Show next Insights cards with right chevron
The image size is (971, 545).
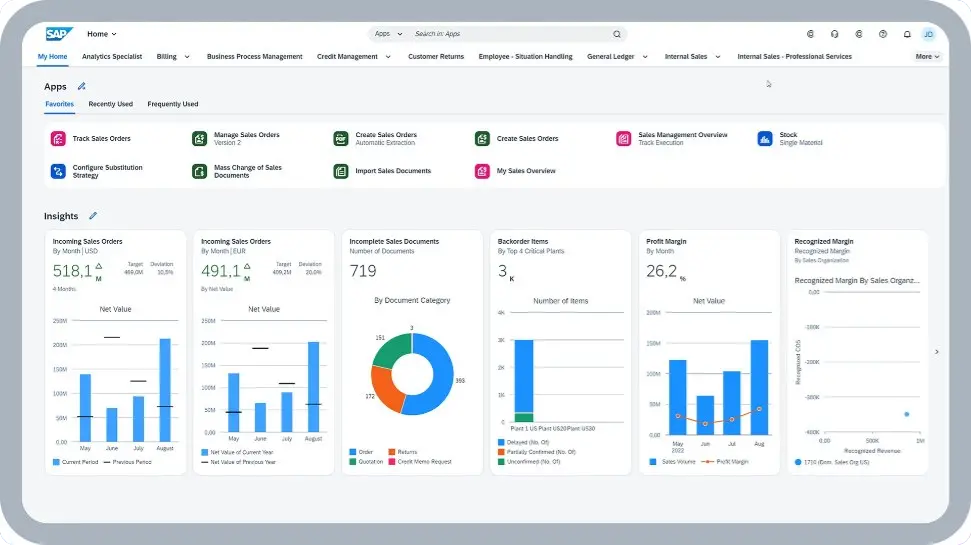pos(936,352)
